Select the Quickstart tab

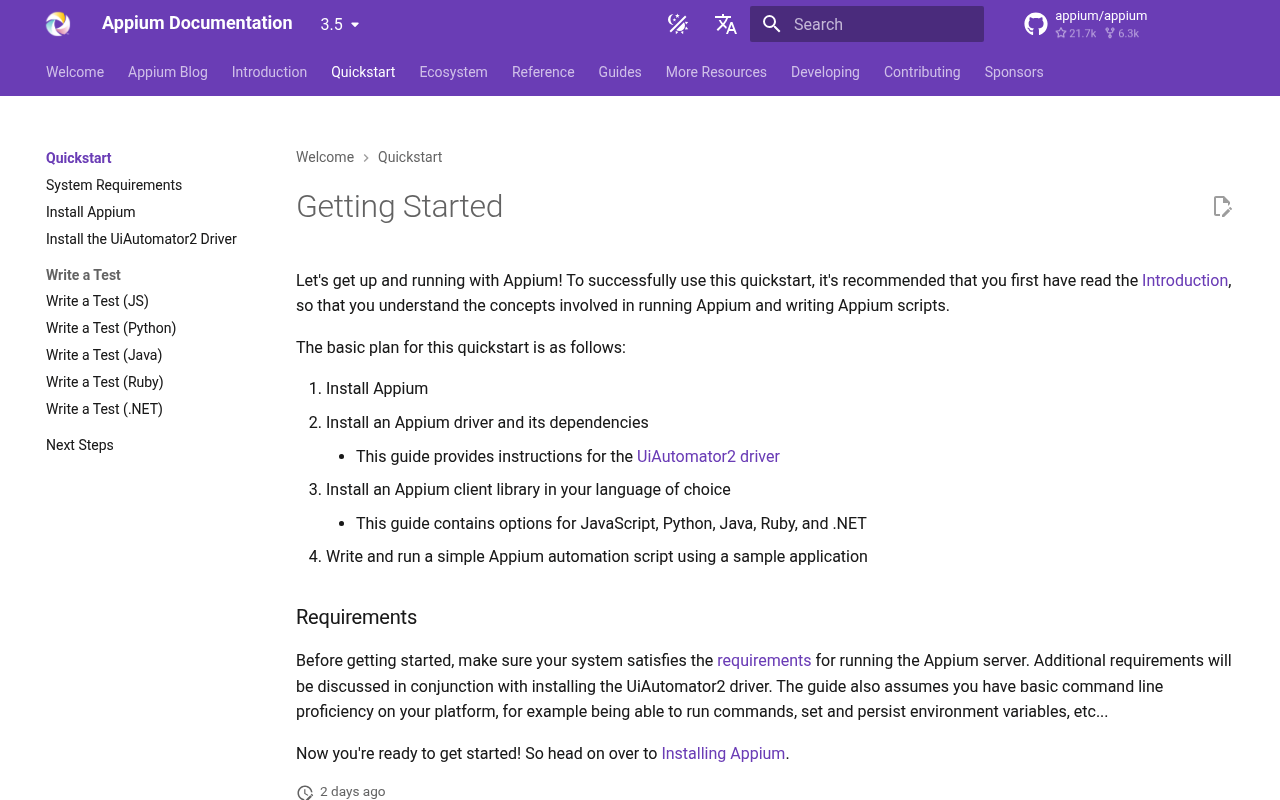click(363, 72)
